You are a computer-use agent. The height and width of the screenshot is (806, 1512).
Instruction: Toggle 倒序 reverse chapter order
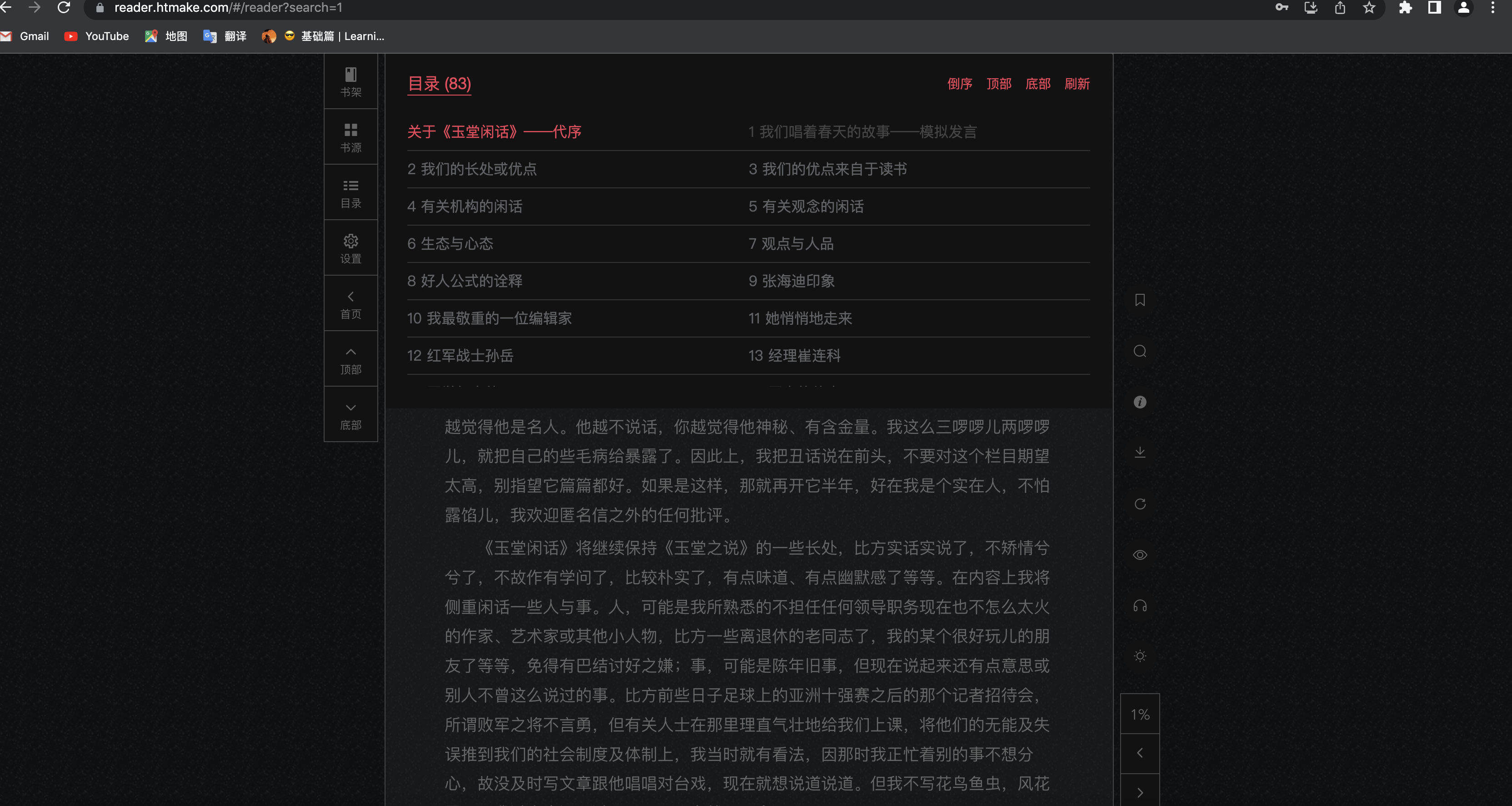[x=960, y=84]
